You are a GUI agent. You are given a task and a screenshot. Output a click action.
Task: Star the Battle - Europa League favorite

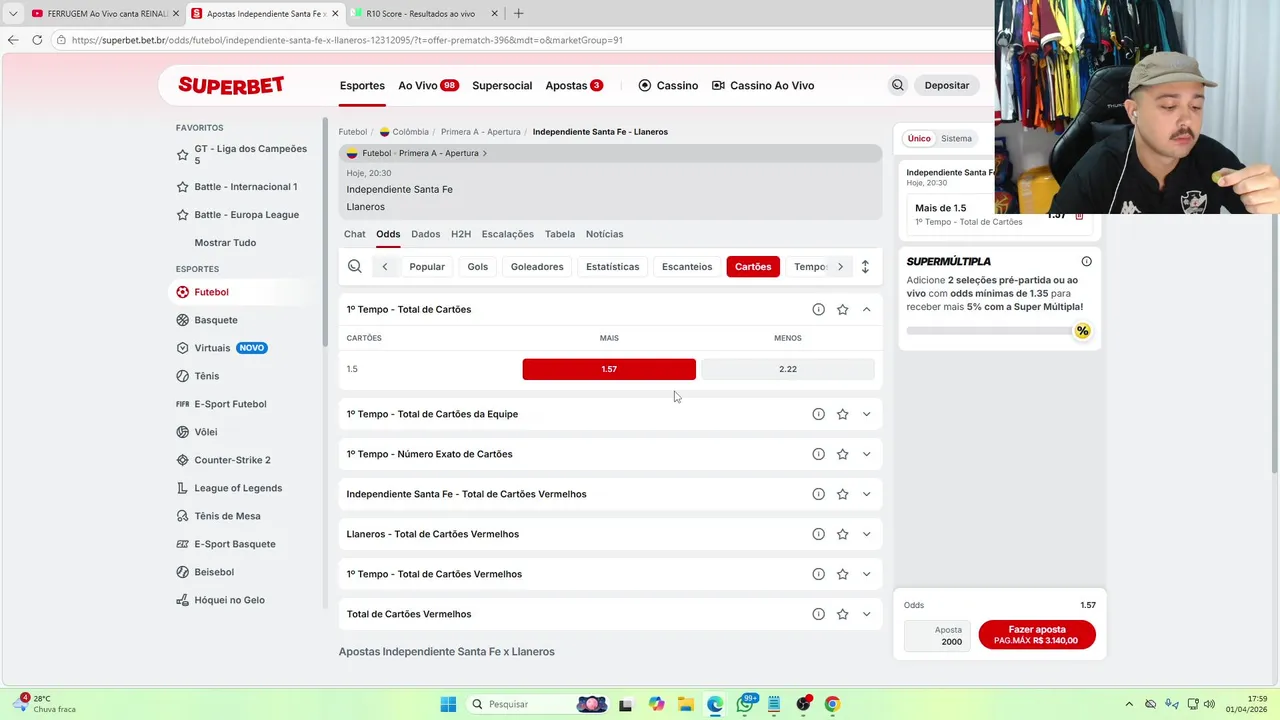click(182, 215)
